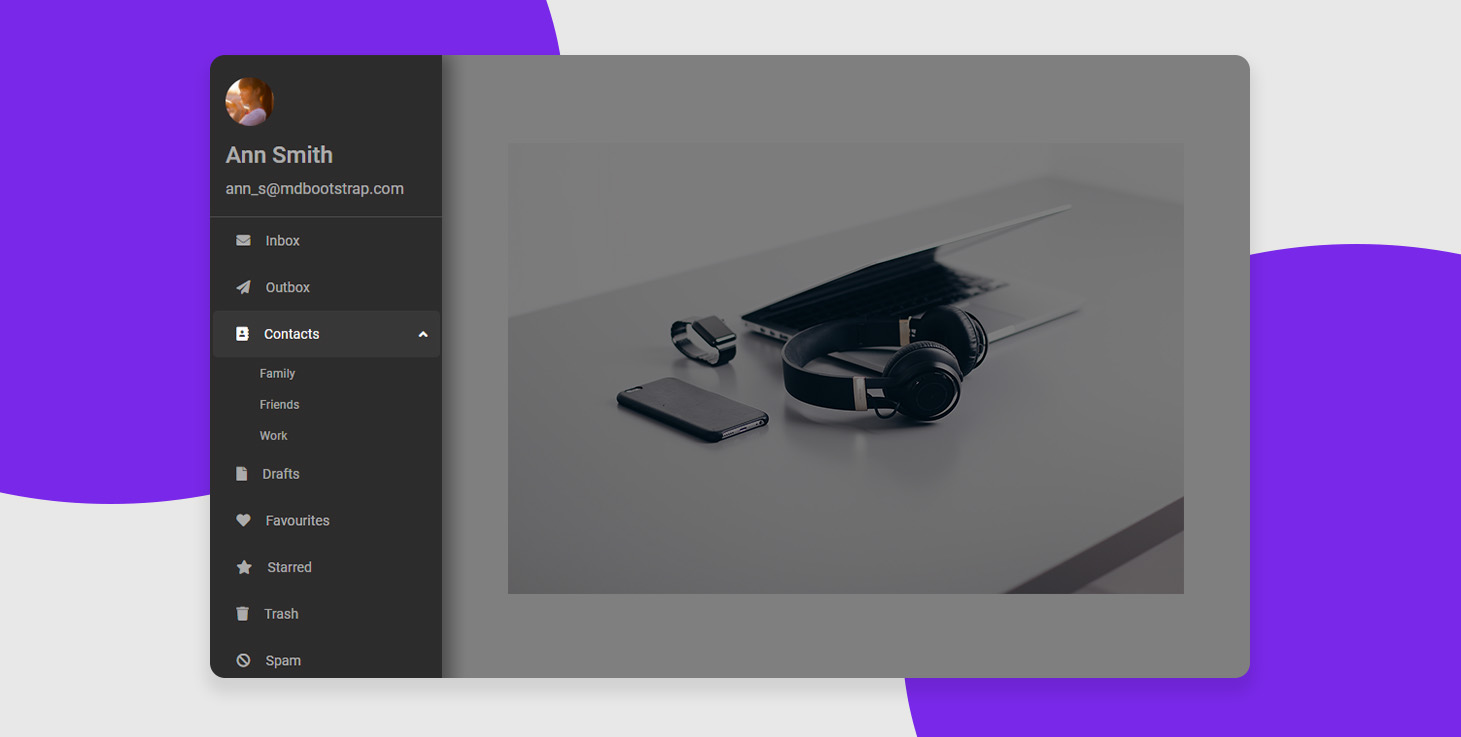This screenshot has width=1461, height=737.
Task: Click the ann_s@mdbootstrap.com email address
Action: [x=314, y=188]
